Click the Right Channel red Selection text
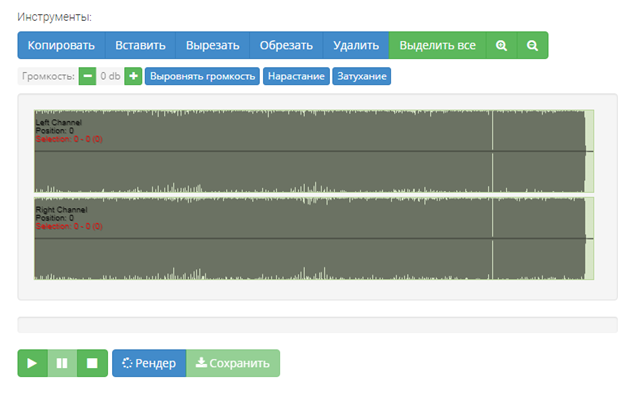The height and width of the screenshot is (397, 628). click(x=69, y=226)
